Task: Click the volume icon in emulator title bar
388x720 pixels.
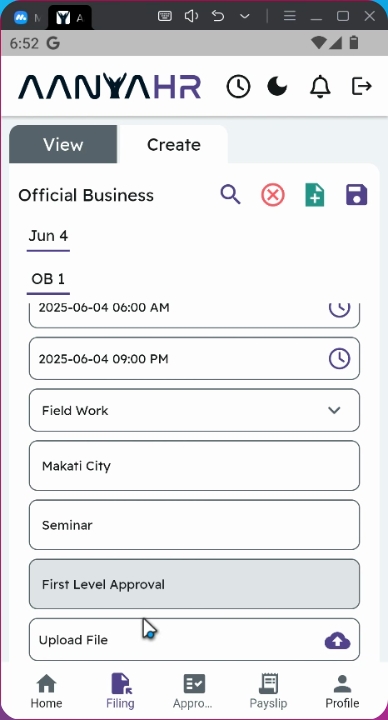Action: click(191, 17)
